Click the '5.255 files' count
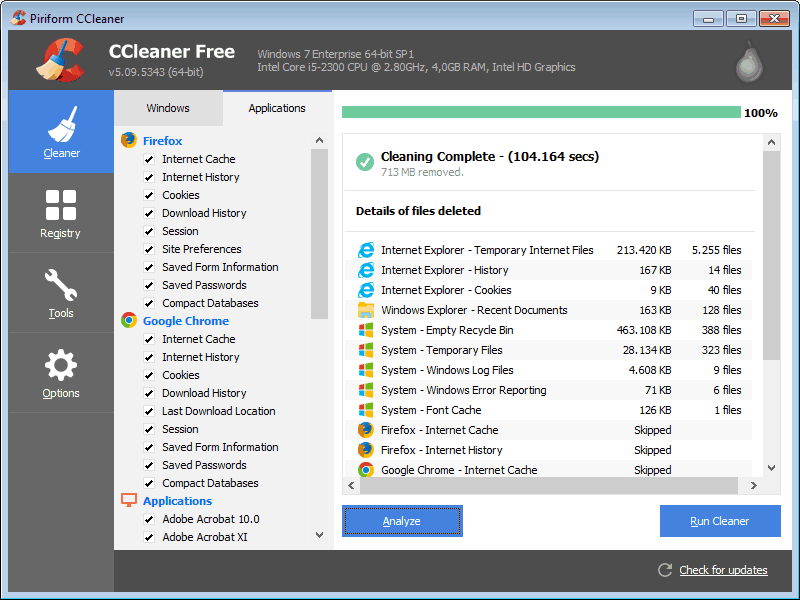Screen dimensions: 800x600 pyautogui.click(x=716, y=250)
